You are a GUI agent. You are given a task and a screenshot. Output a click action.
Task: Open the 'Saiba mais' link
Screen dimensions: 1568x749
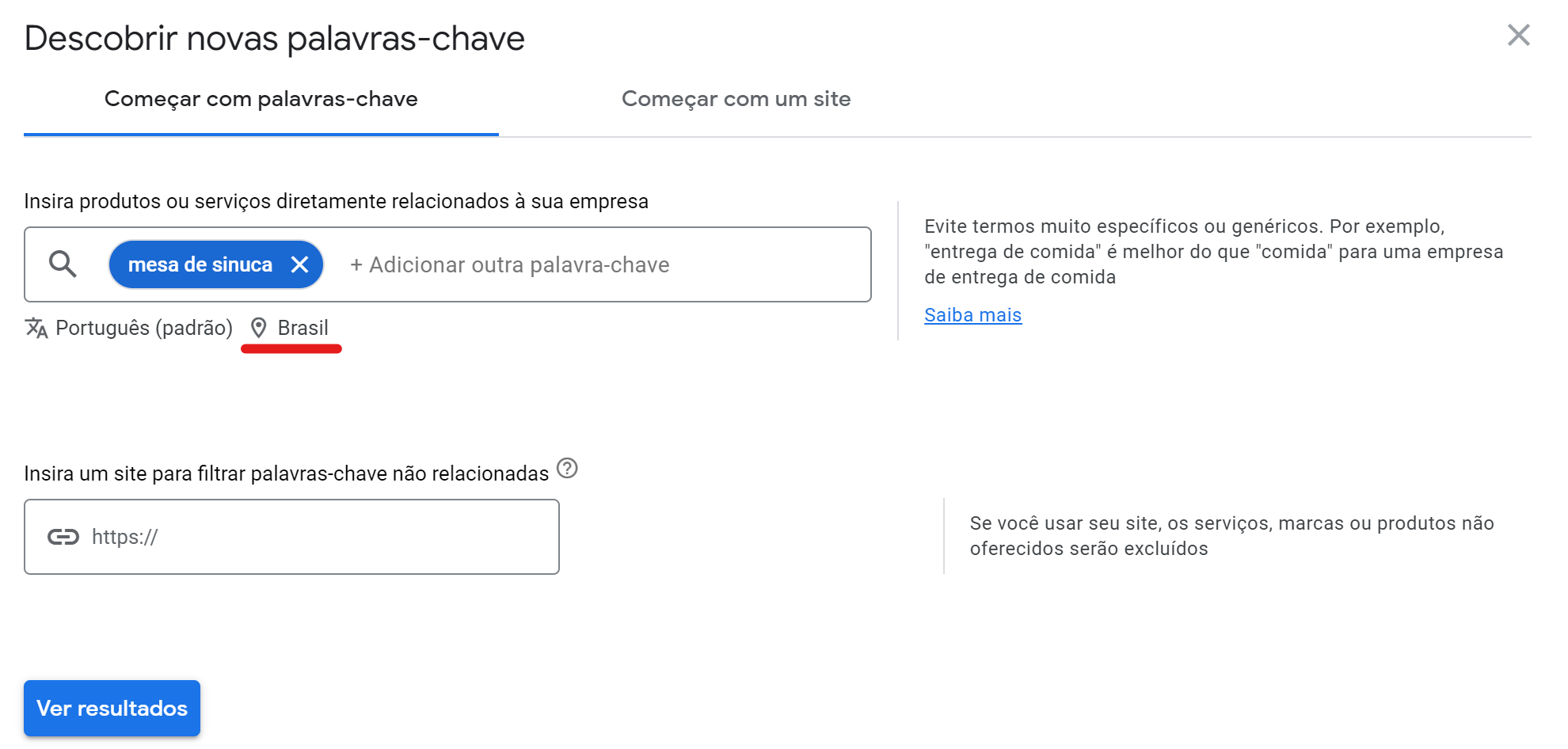972,314
